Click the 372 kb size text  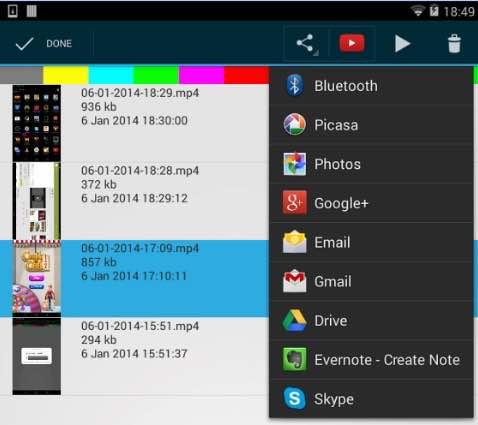pyautogui.click(x=99, y=184)
